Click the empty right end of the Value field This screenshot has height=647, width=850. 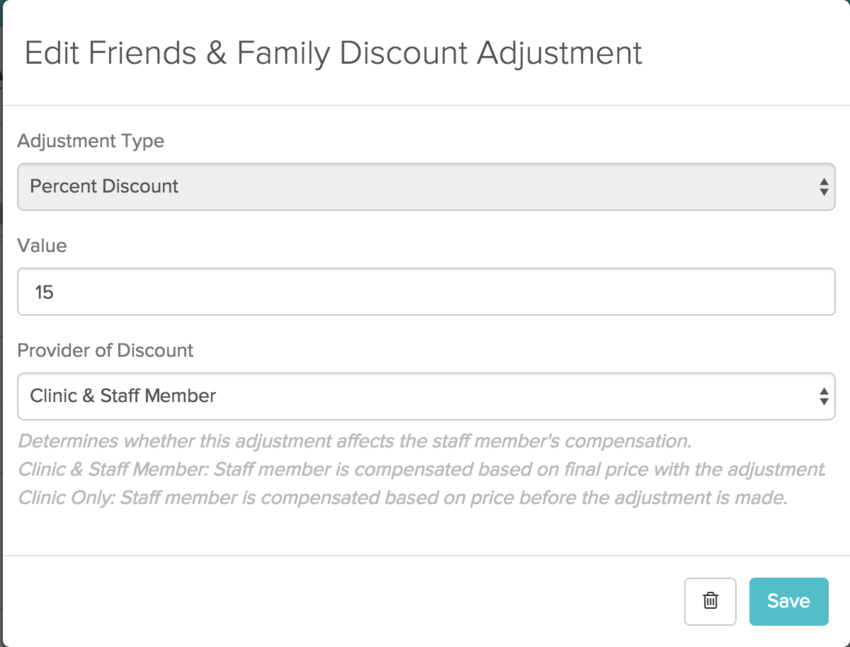[x=780, y=292]
